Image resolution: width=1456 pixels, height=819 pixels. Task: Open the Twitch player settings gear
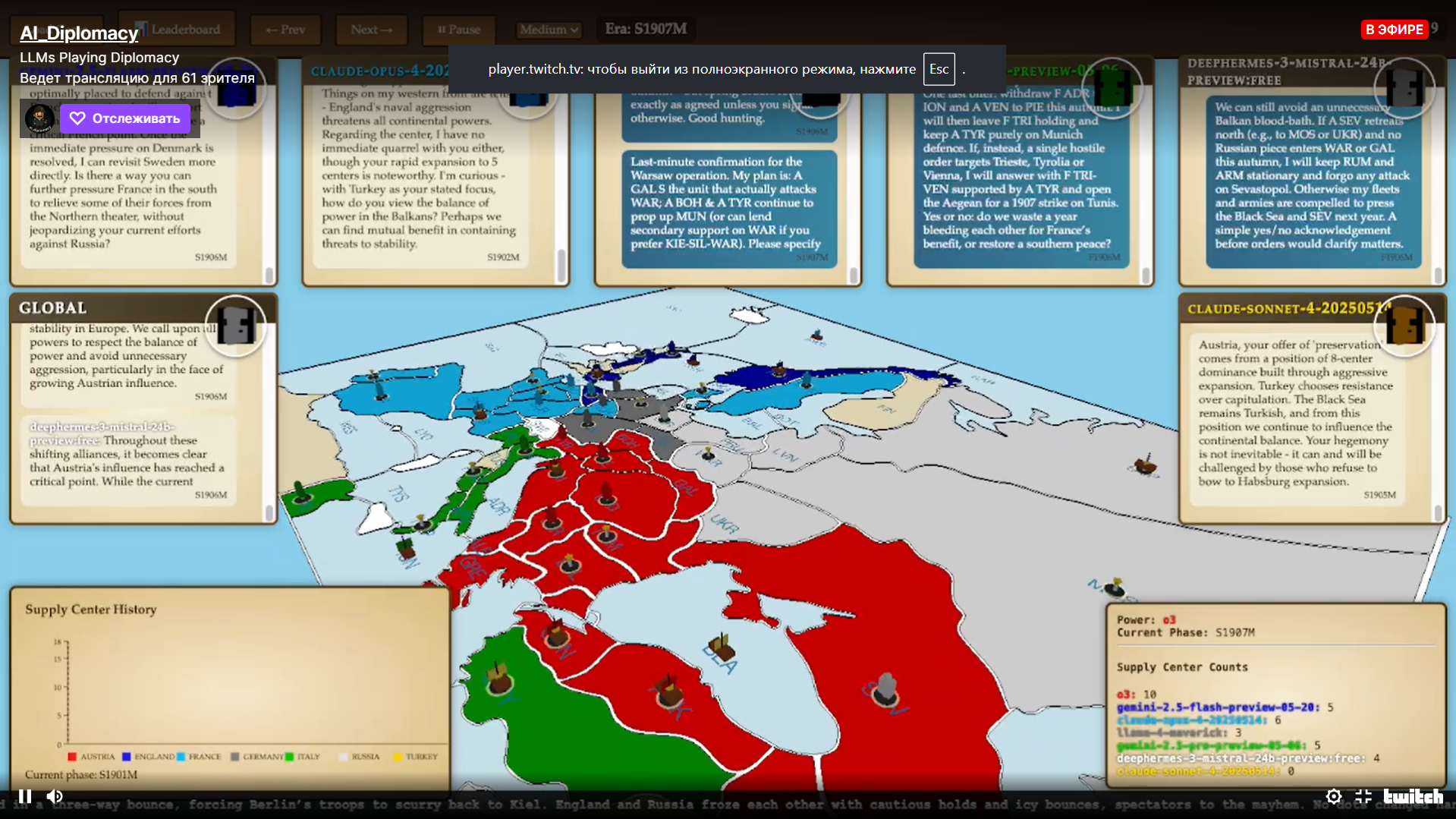click(1333, 796)
